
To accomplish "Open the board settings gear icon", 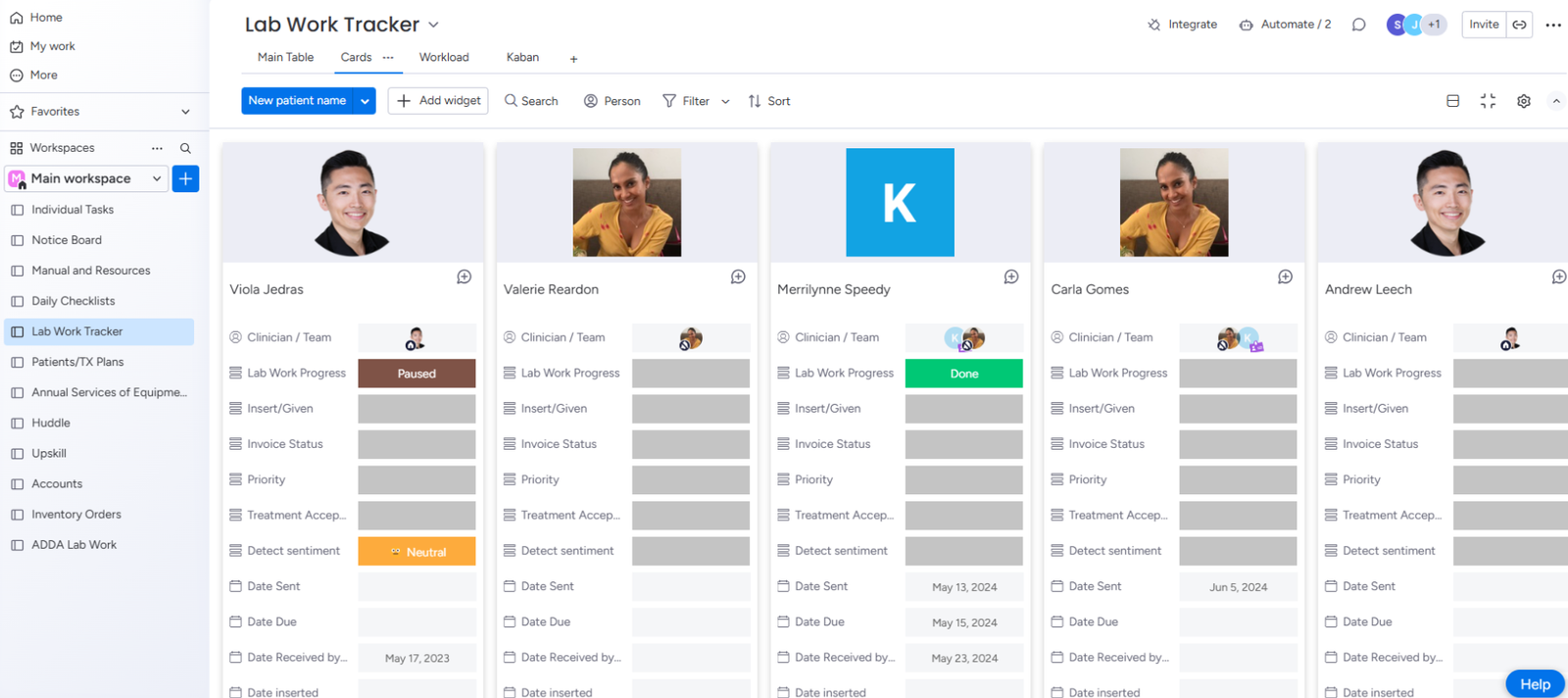I will pos(1523,101).
